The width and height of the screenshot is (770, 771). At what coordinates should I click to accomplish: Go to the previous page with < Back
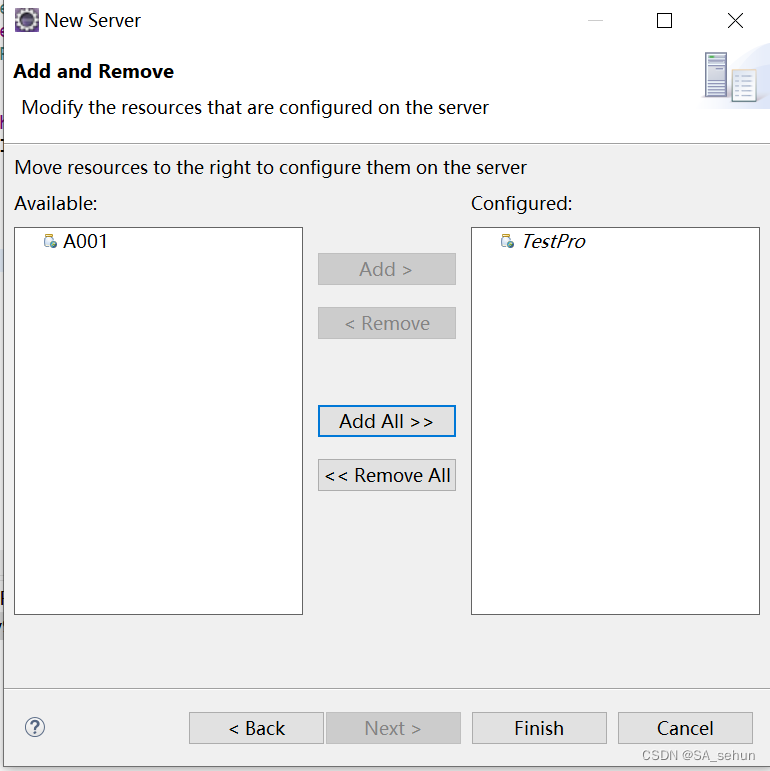(256, 728)
